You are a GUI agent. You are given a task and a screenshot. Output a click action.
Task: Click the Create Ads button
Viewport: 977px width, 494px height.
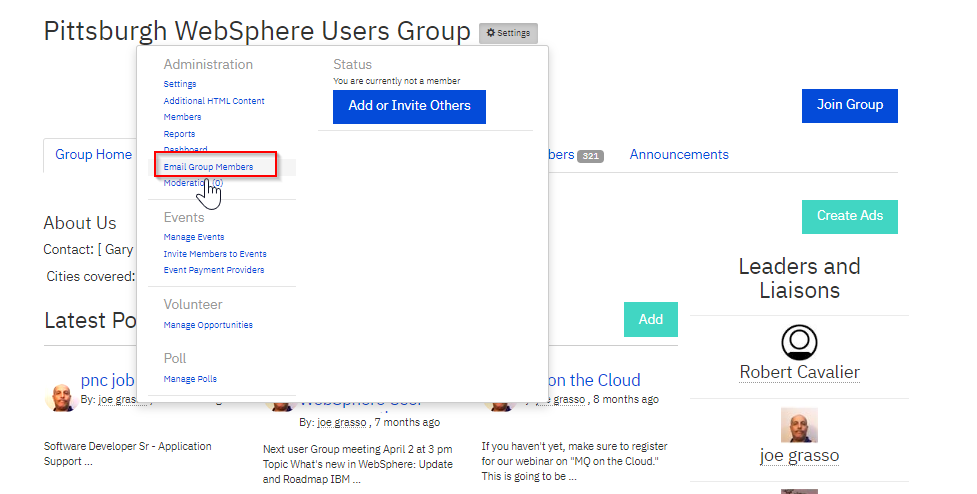point(850,217)
